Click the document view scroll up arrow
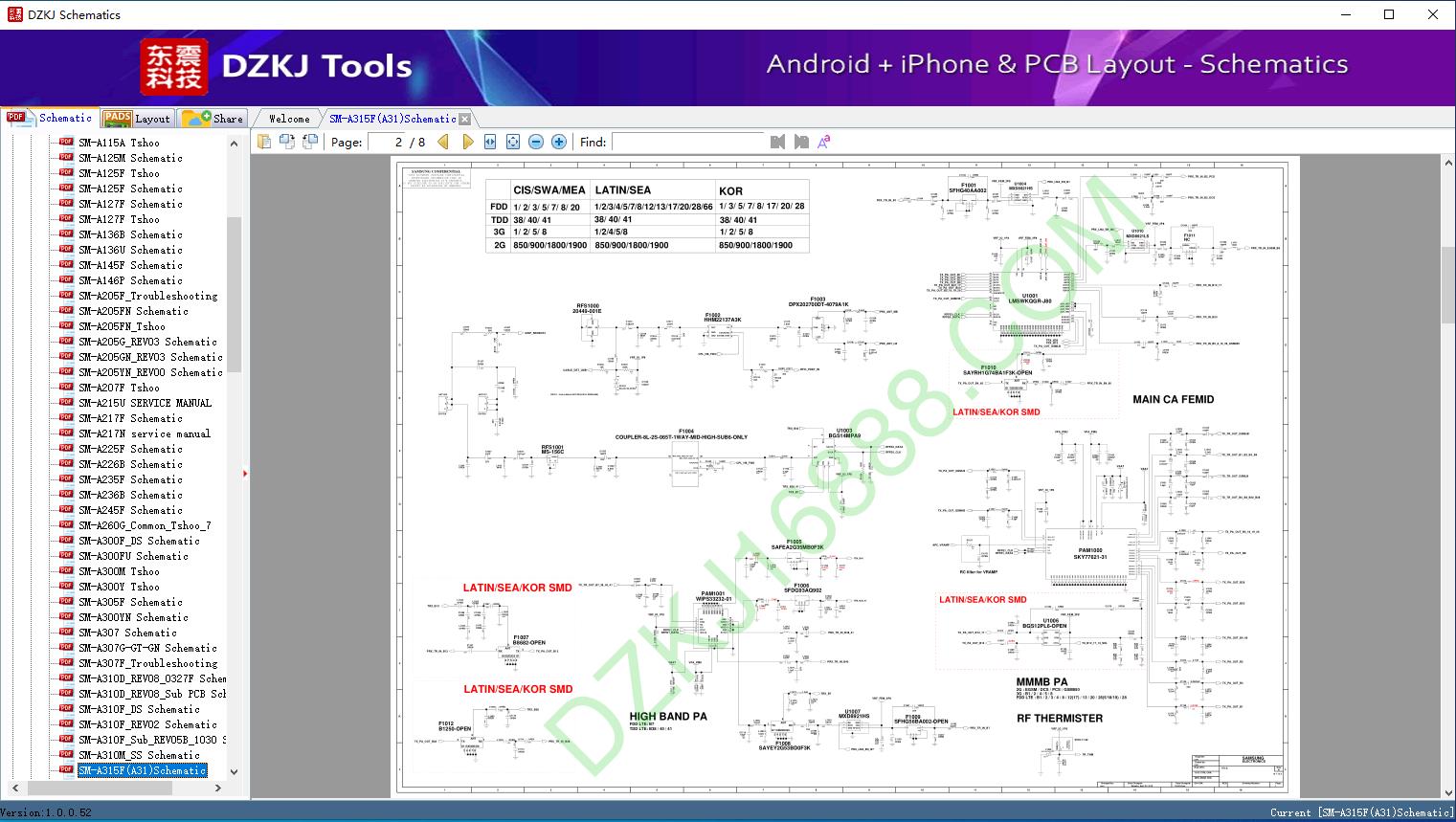The height and width of the screenshot is (822, 1456). pyautogui.click(x=1447, y=165)
